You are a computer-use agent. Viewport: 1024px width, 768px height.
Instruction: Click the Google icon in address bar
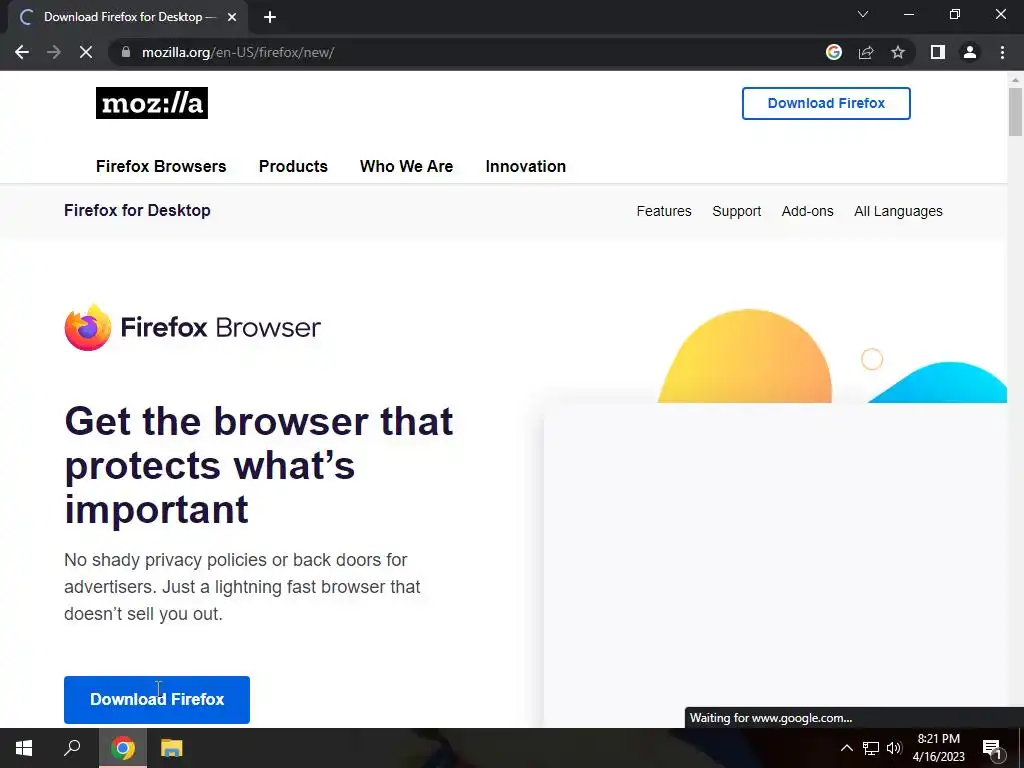click(834, 52)
